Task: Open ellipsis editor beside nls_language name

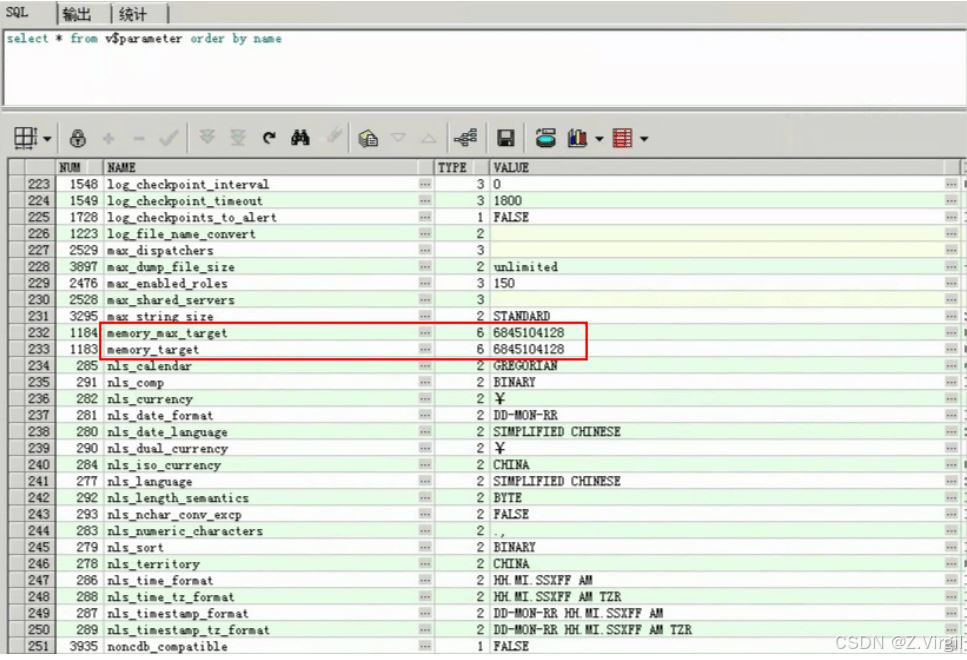Action: (x=425, y=481)
